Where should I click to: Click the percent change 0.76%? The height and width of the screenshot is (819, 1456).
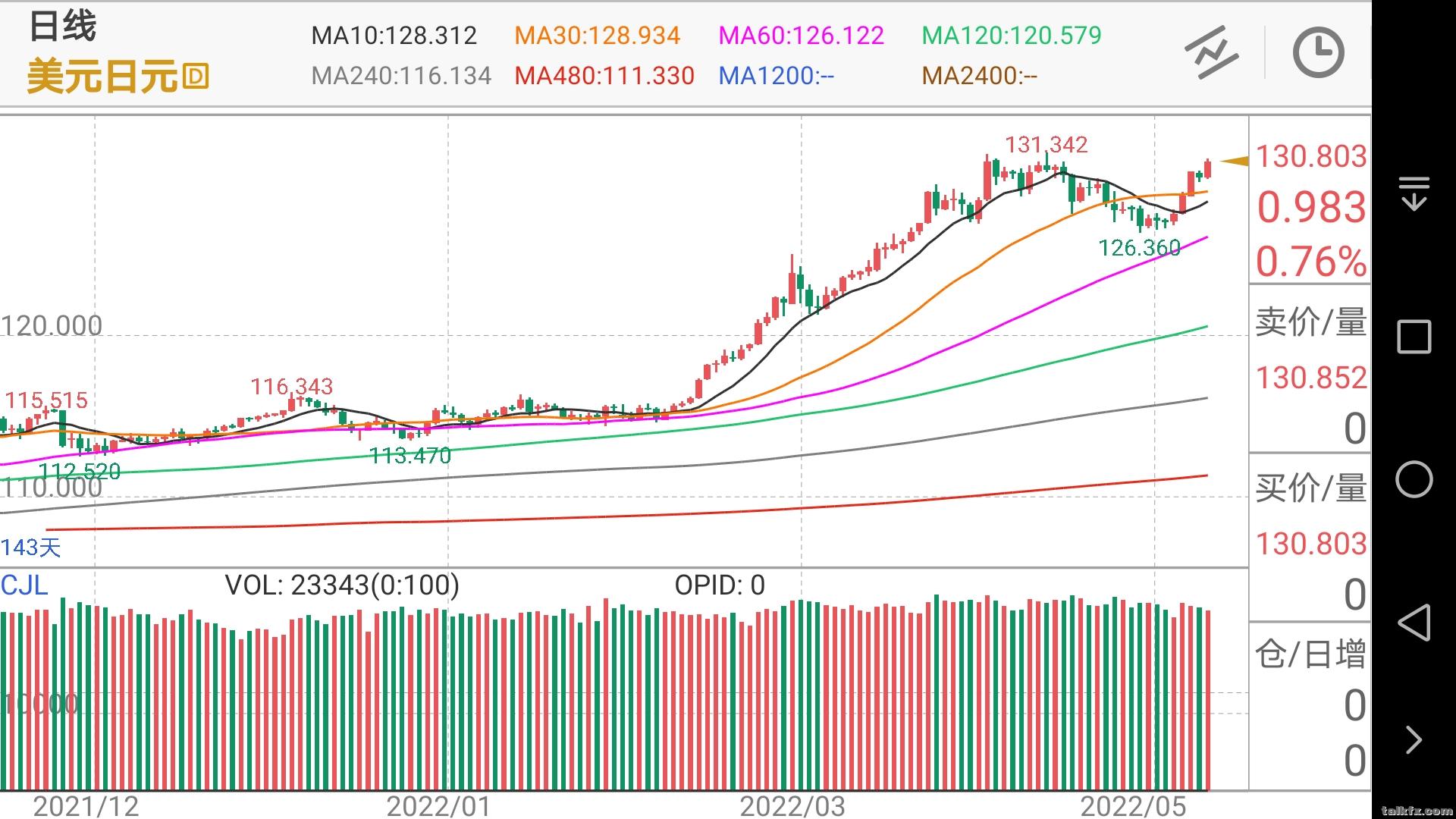pos(1311,262)
